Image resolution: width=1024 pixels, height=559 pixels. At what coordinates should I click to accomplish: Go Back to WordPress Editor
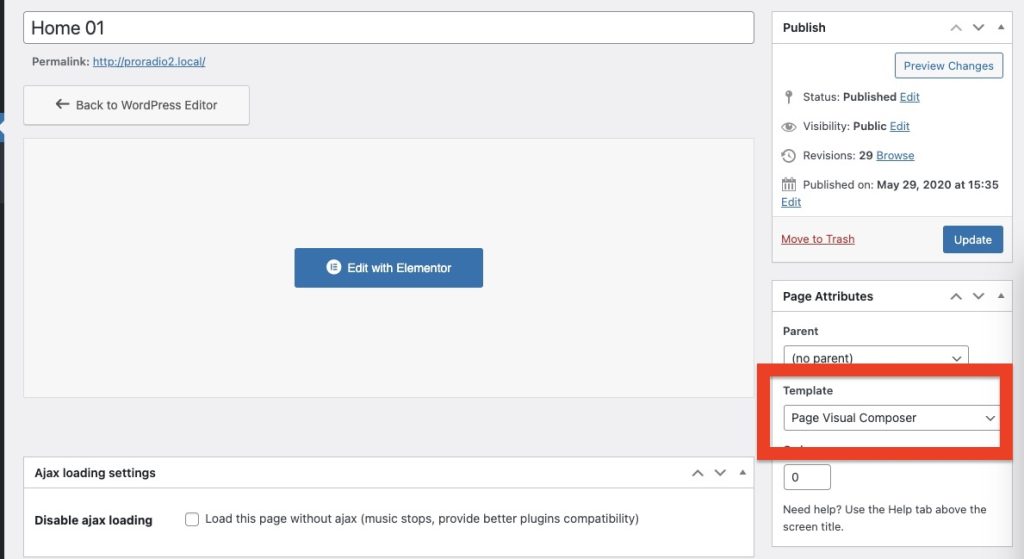pyautogui.click(x=136, y=105)
